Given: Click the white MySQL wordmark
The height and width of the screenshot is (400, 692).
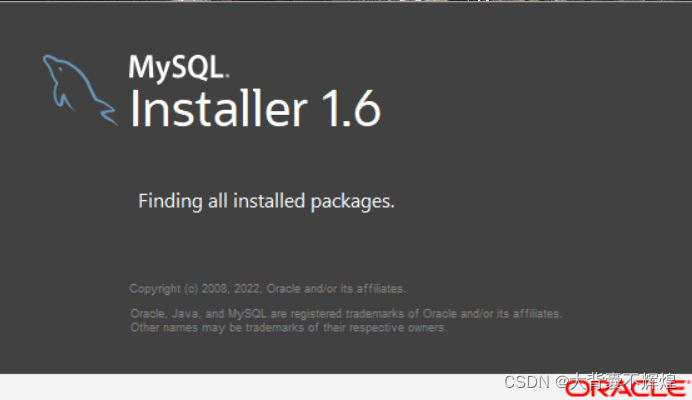Looking at the screenshot, I should [x=177, y=68].
